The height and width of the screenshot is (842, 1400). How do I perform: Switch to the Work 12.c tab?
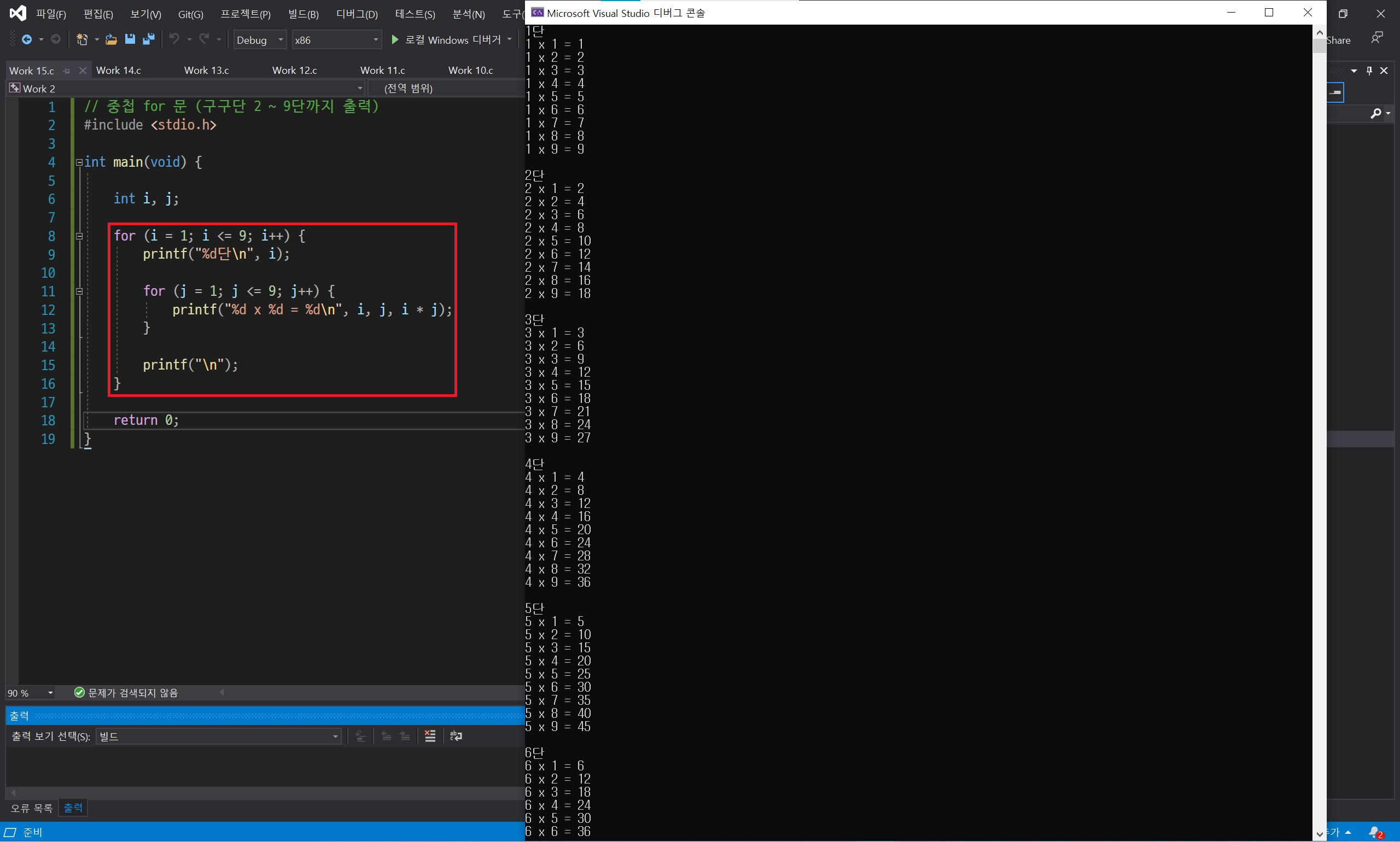click(x=295, y=71)
